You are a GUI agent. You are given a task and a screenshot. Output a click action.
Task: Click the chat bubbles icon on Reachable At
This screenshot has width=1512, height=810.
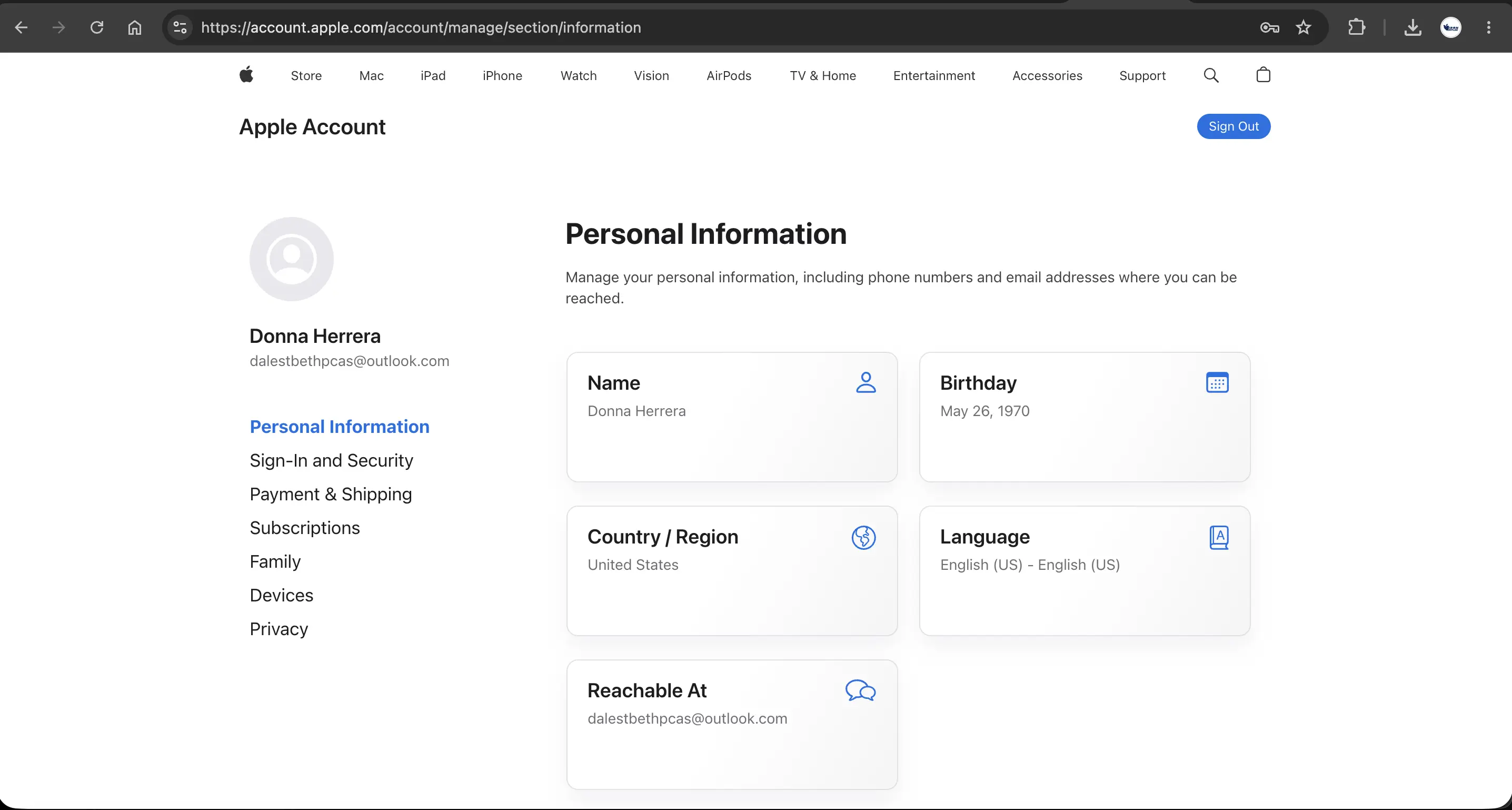click(x=860, y=691)
